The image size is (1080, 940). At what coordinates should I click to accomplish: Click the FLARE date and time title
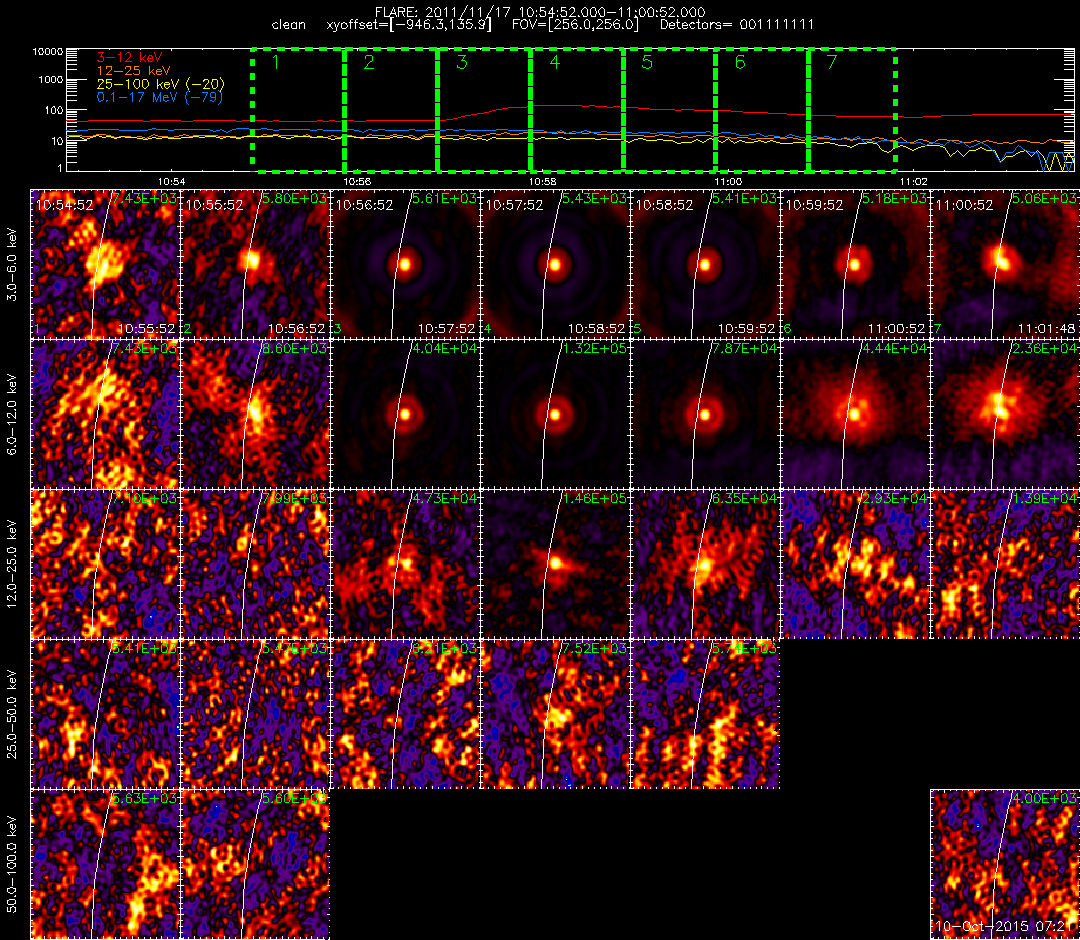540,12
